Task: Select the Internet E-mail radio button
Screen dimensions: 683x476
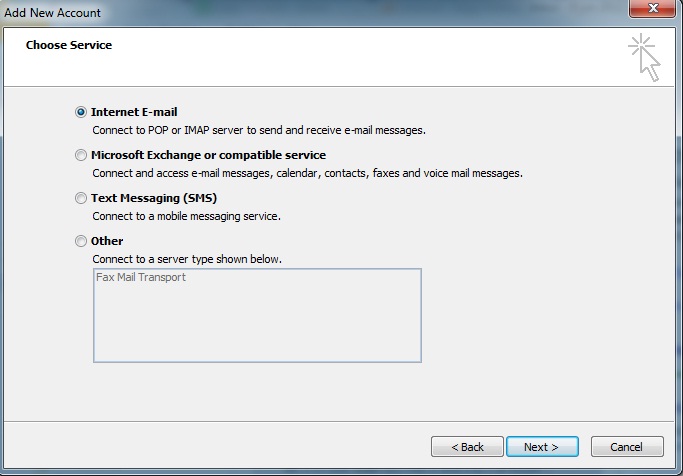Action: point(81,113)
